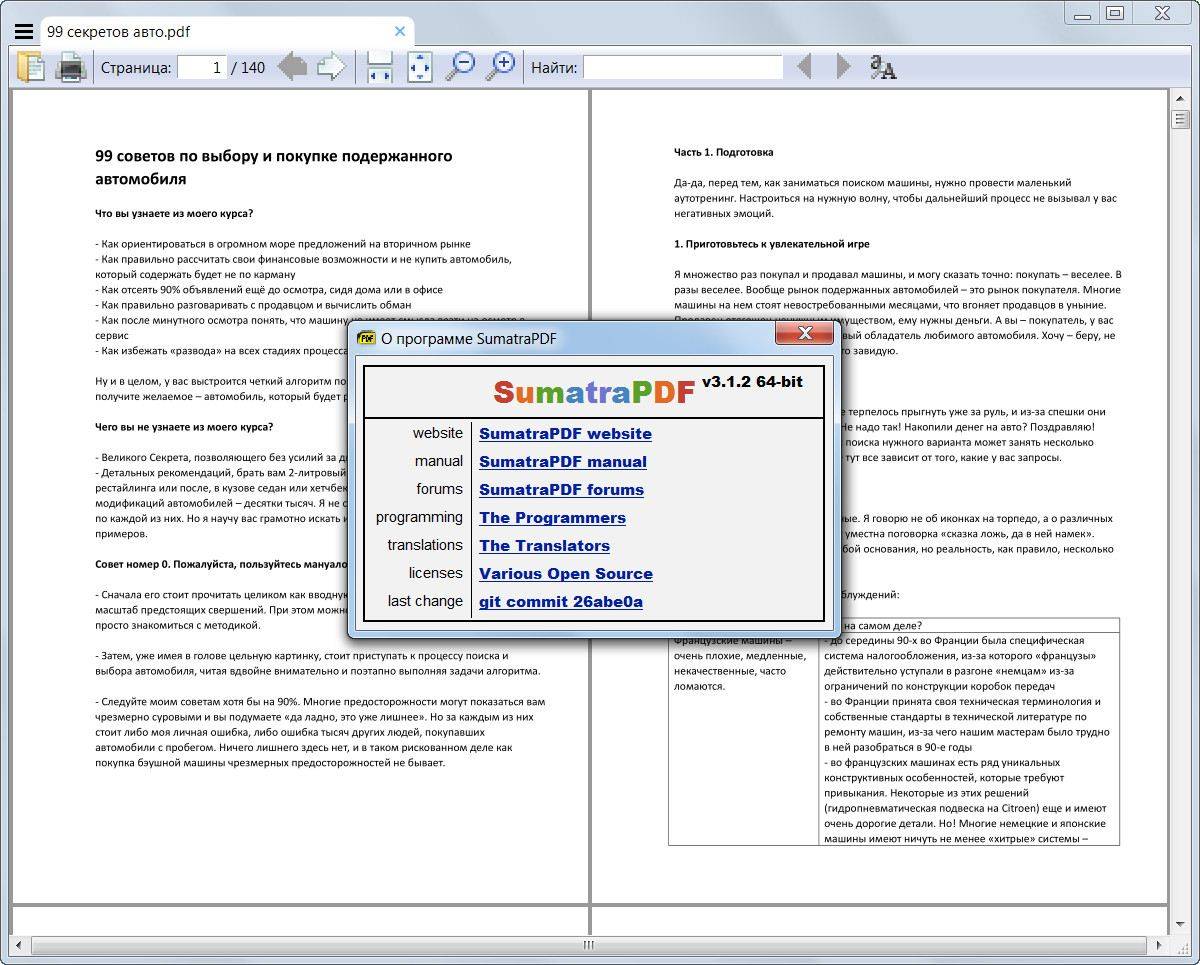Select Fit Width view icon
Viewport: 1200px width, 965px height.
tap(379, 67)
